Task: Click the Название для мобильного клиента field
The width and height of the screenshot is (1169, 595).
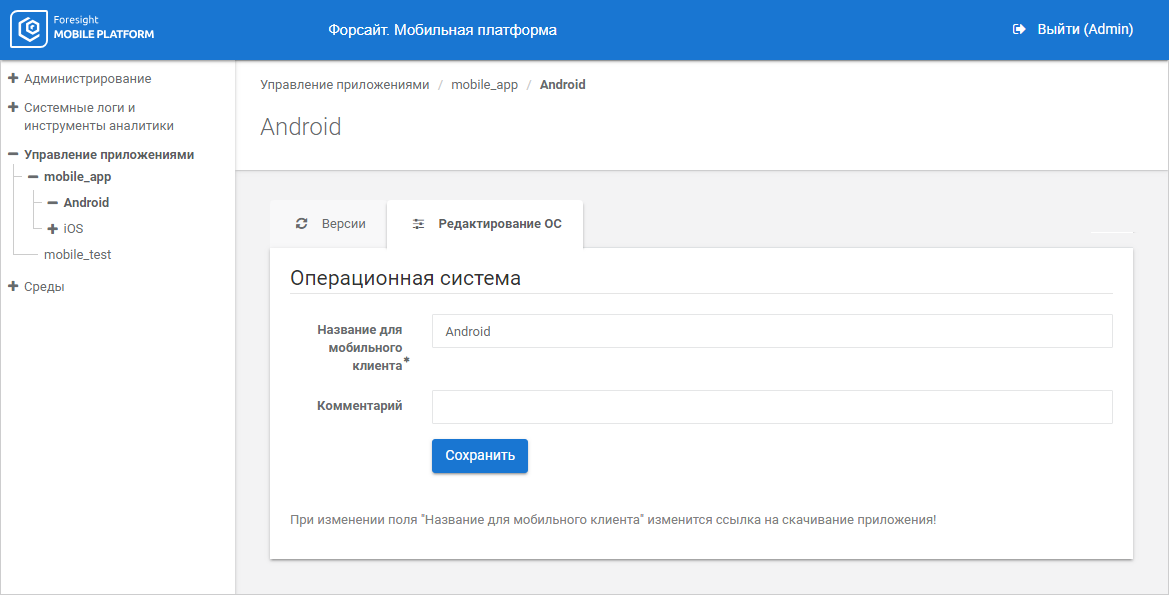Action: (772, 331)
